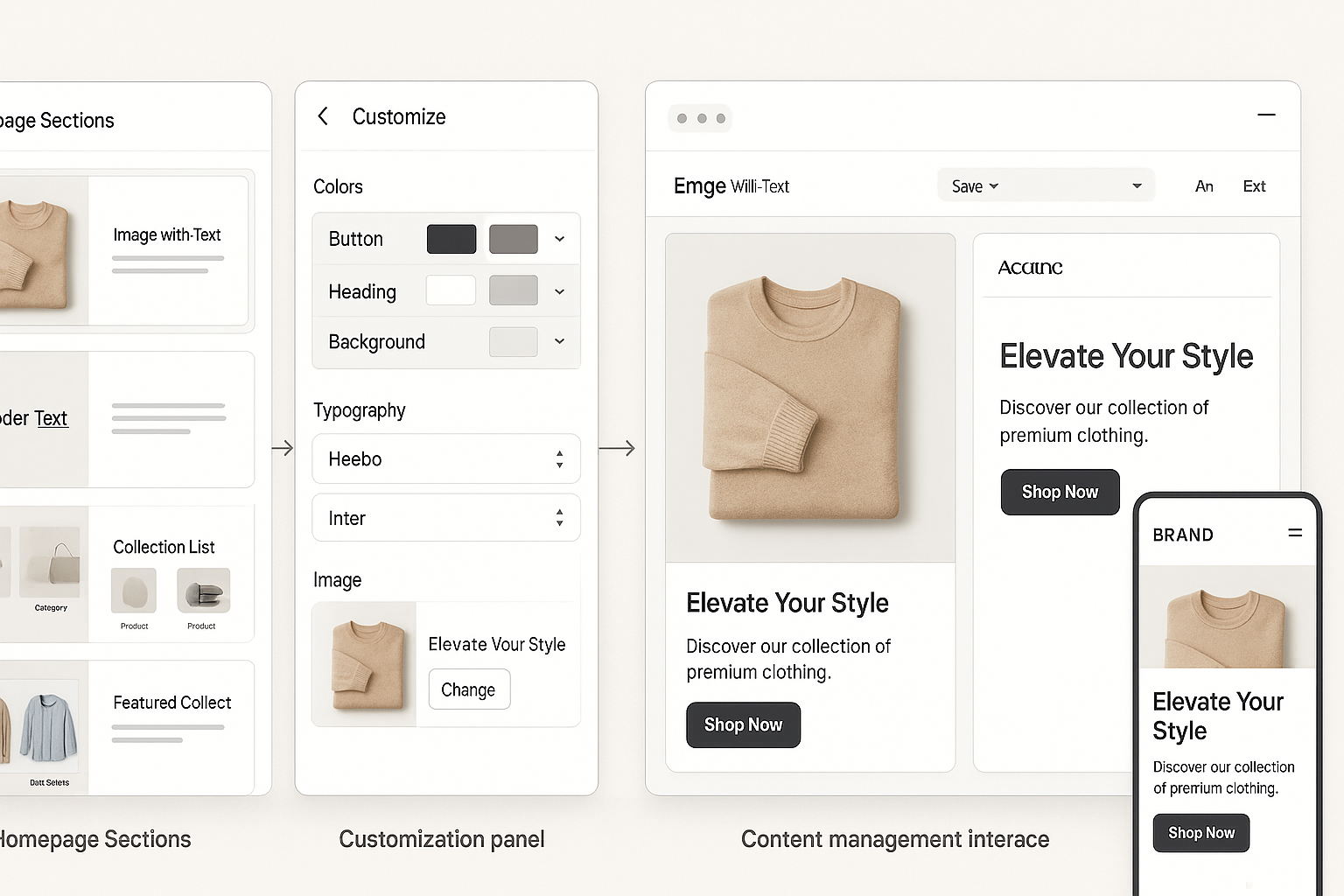This screenshot has height=896, width=1344.
Task: Select the 'Ext' menu item
Action: (x=1254, y=185)
